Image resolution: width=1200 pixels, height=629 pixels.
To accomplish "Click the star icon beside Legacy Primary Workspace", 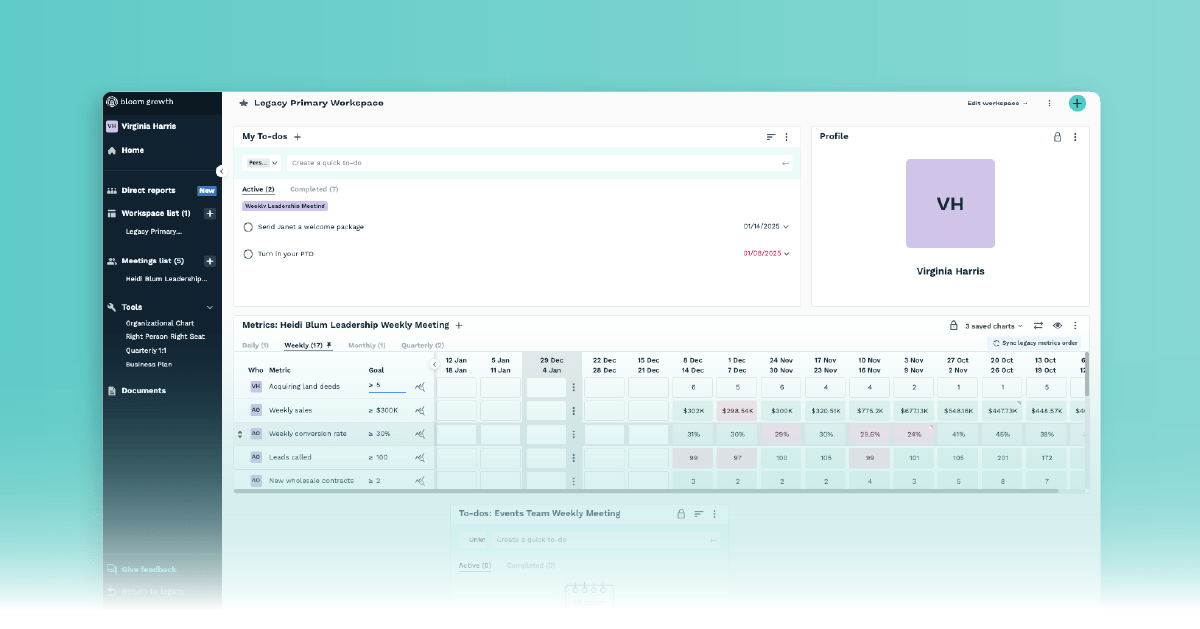I will [x=243, y=103].
